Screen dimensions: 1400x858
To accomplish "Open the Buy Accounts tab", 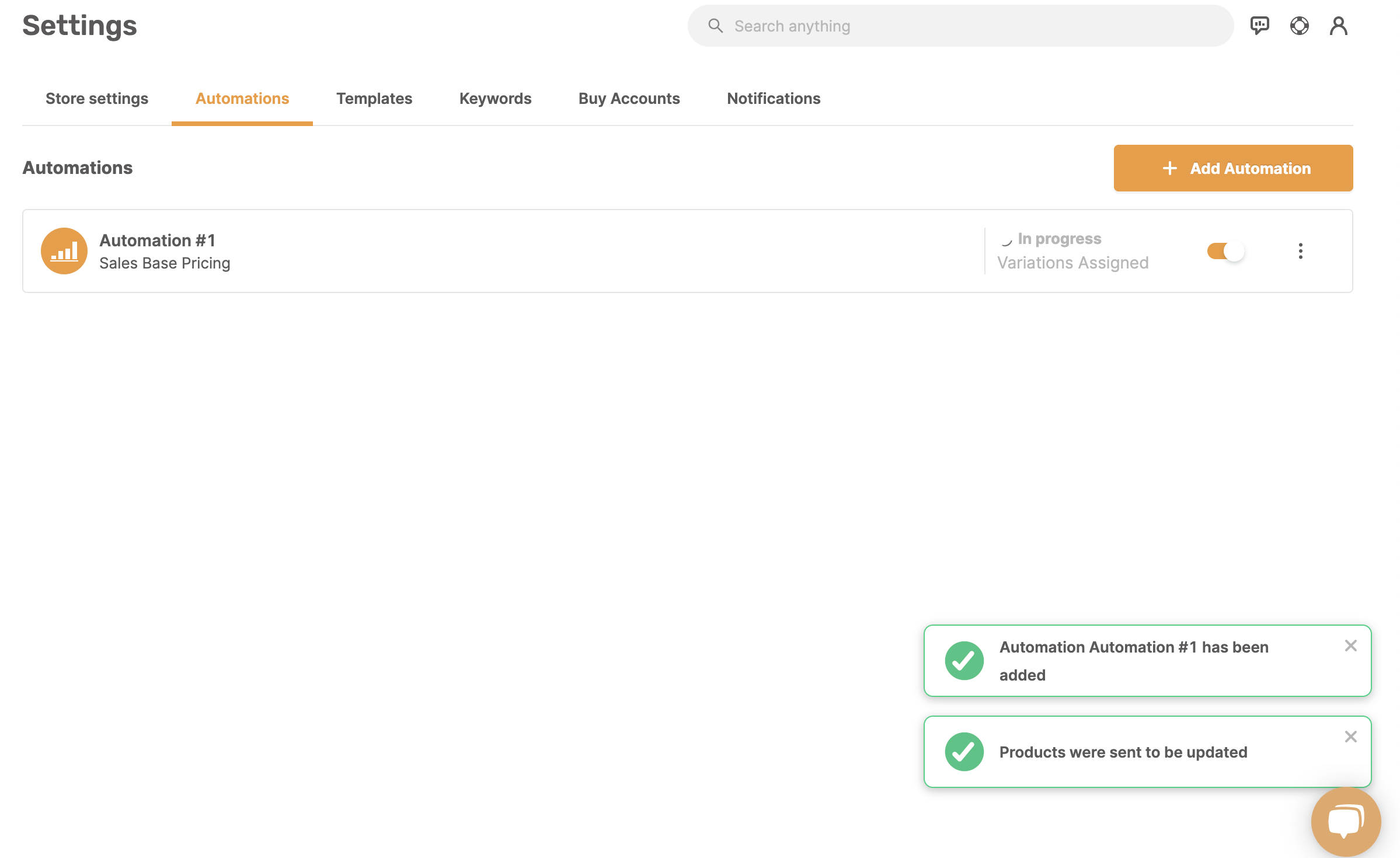I will [x=629, y=98].
